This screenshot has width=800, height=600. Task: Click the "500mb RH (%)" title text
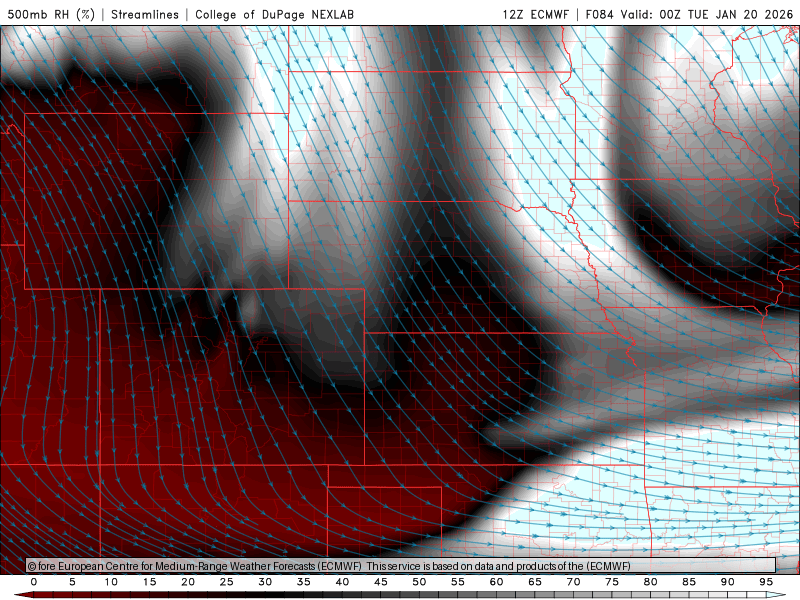coord(51,14)
